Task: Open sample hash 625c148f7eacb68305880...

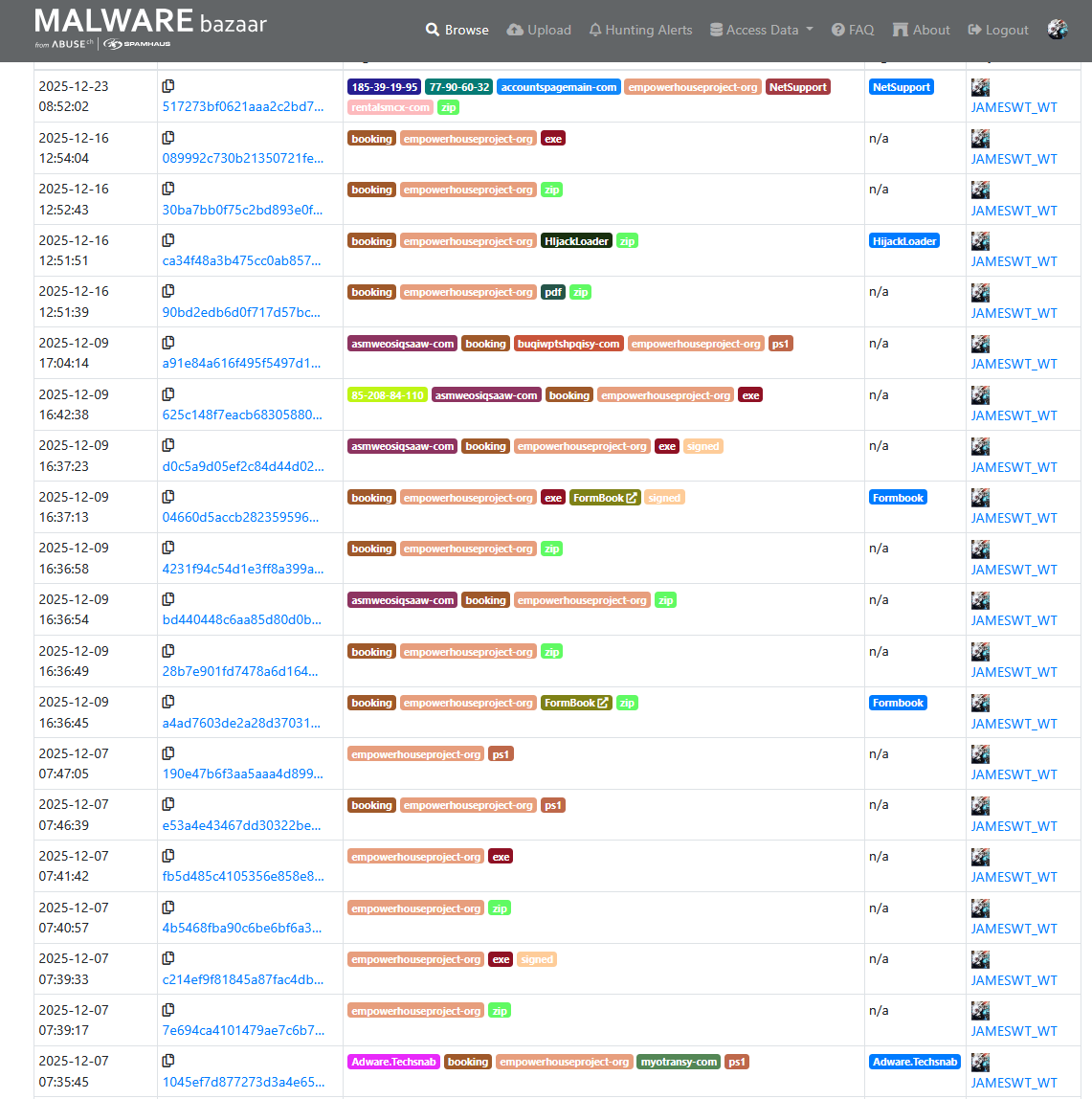Action: [x=242, y=415]
